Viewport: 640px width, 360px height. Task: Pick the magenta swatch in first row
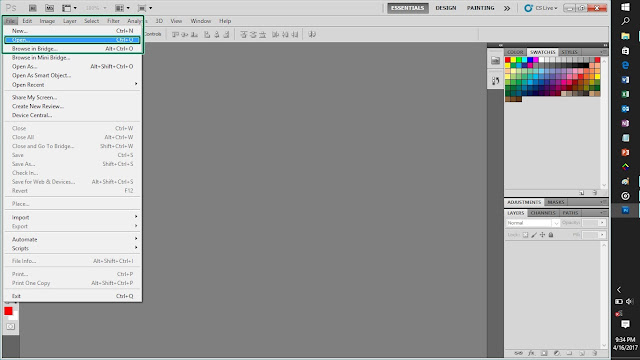click(x=536, y=60)
